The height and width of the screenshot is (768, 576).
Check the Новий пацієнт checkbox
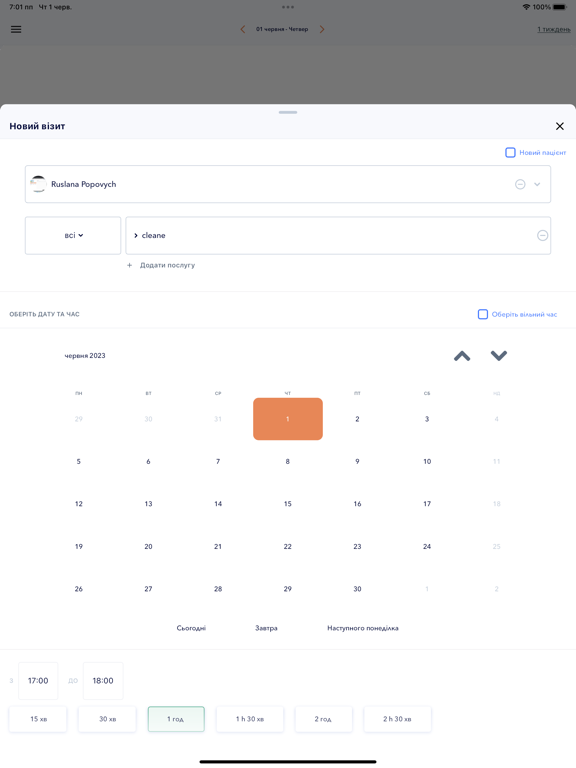pos(510,152)
